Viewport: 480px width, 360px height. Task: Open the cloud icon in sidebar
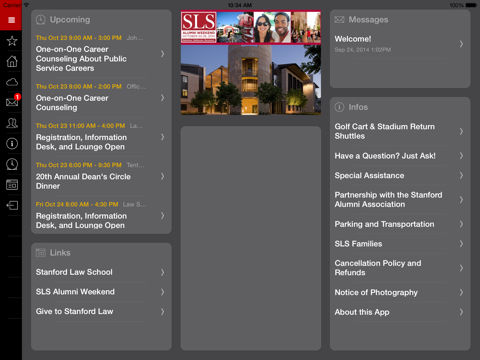pyautogui.click(x=12, y=82)
